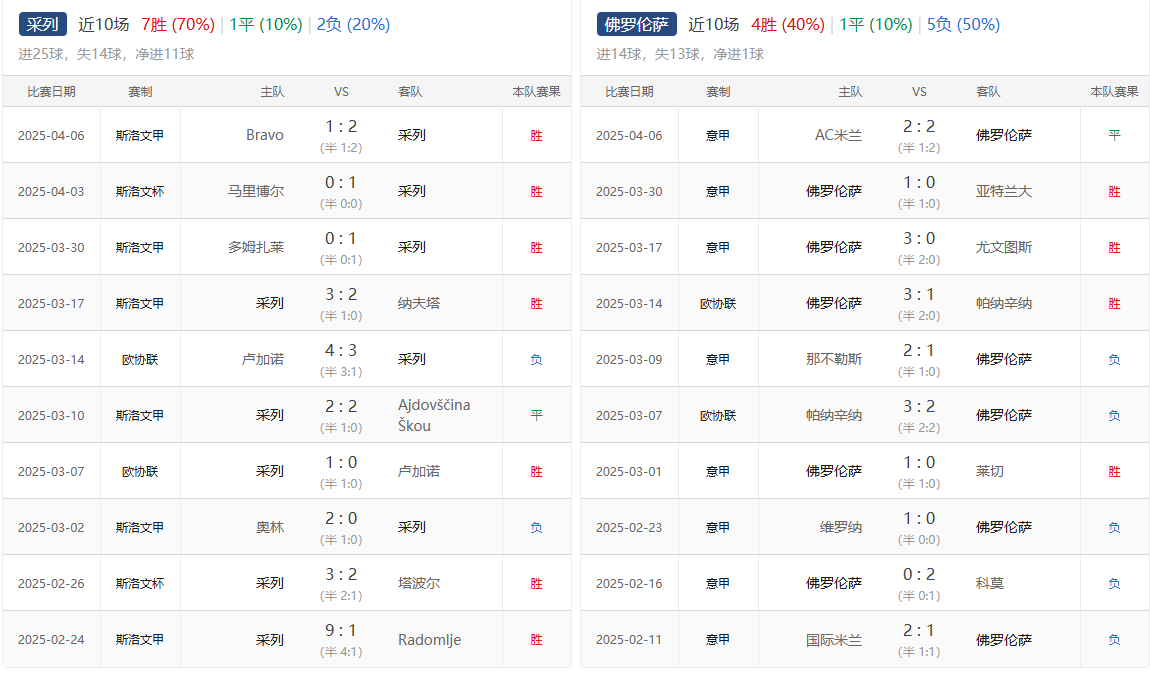
Task: Select 多姆扎莱 team name
Action: point(255,247)
